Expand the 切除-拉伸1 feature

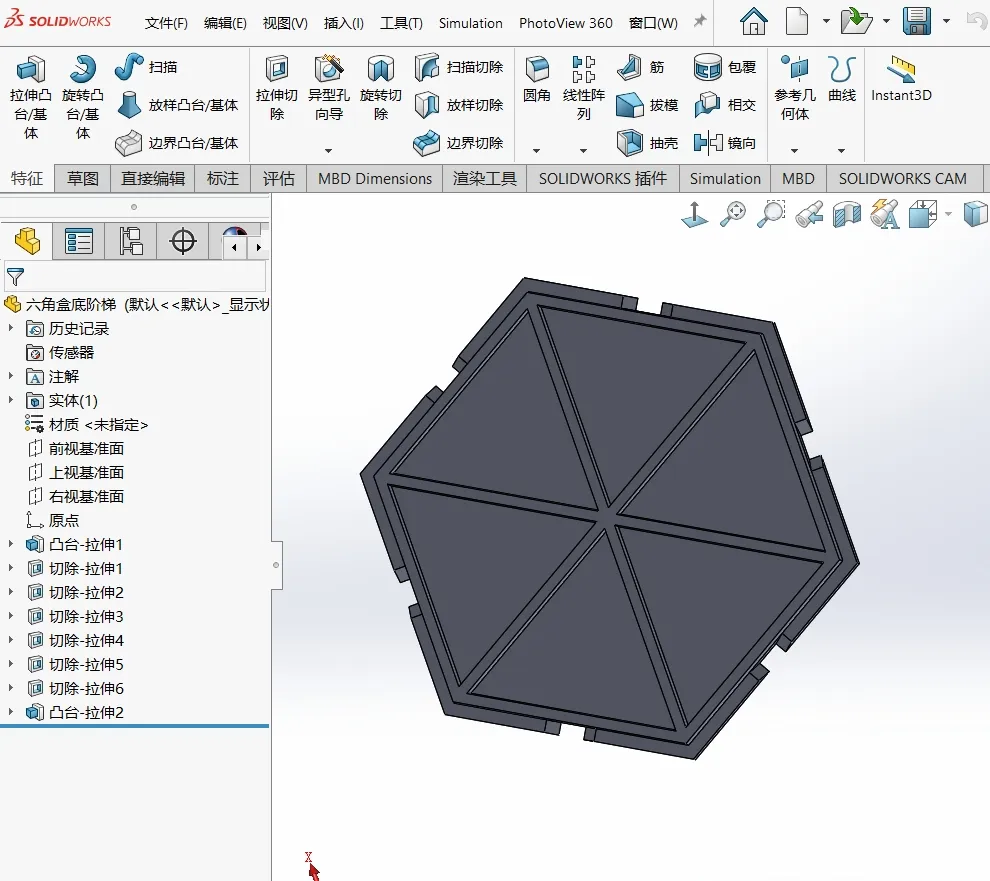point(11,568)
